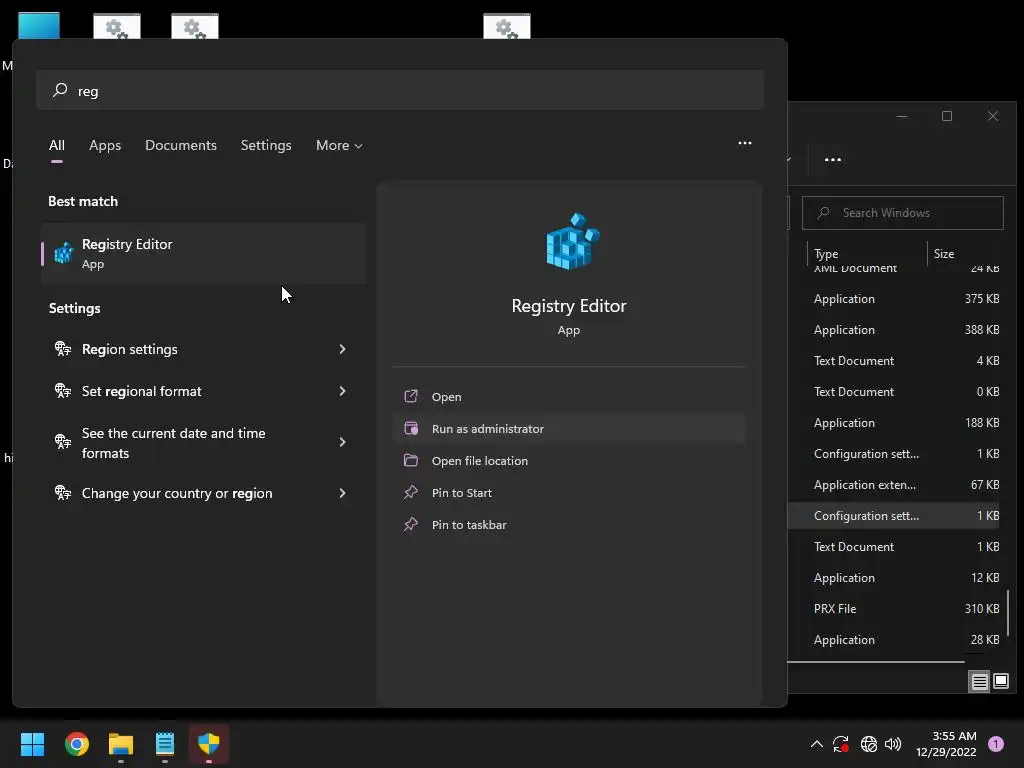Open the Windows Start button
The height and width of the screenshot is (768, 1024).
[x=32, y=744]
